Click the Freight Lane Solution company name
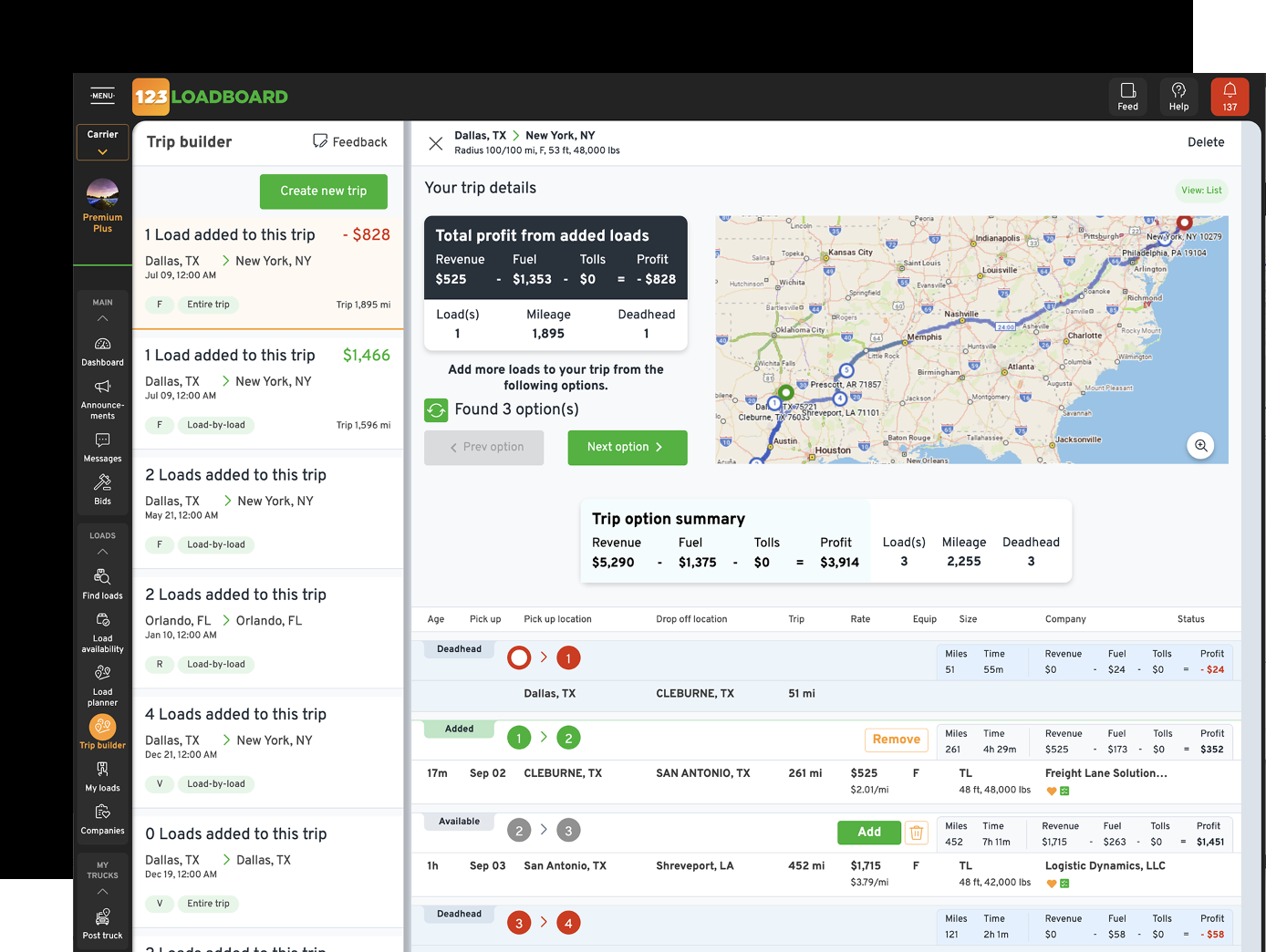The height and width of the screenshot is (952, 1266). click(x=1106, y=773)
